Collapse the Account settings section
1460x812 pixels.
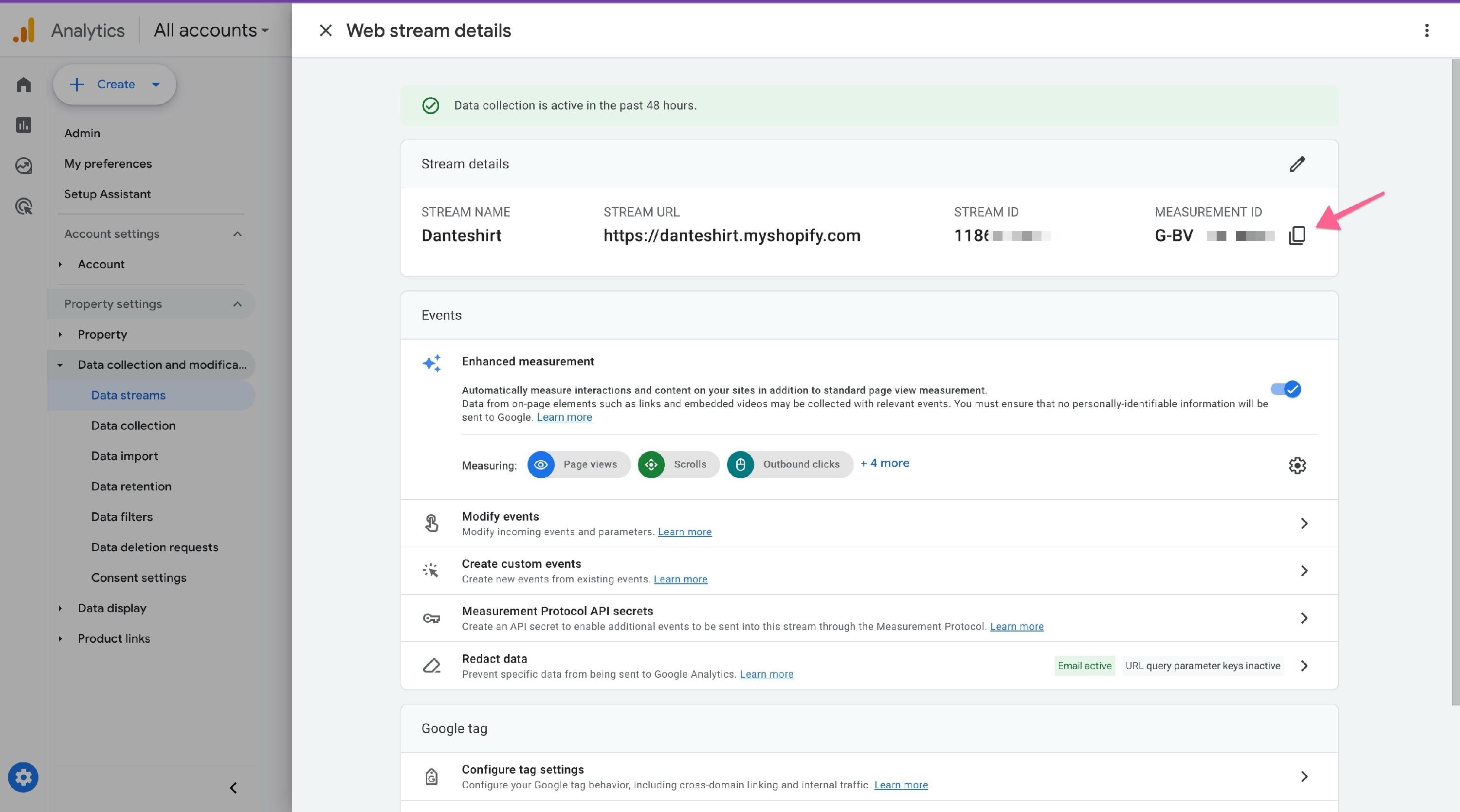pyautogui.click(x=237, y=234)
